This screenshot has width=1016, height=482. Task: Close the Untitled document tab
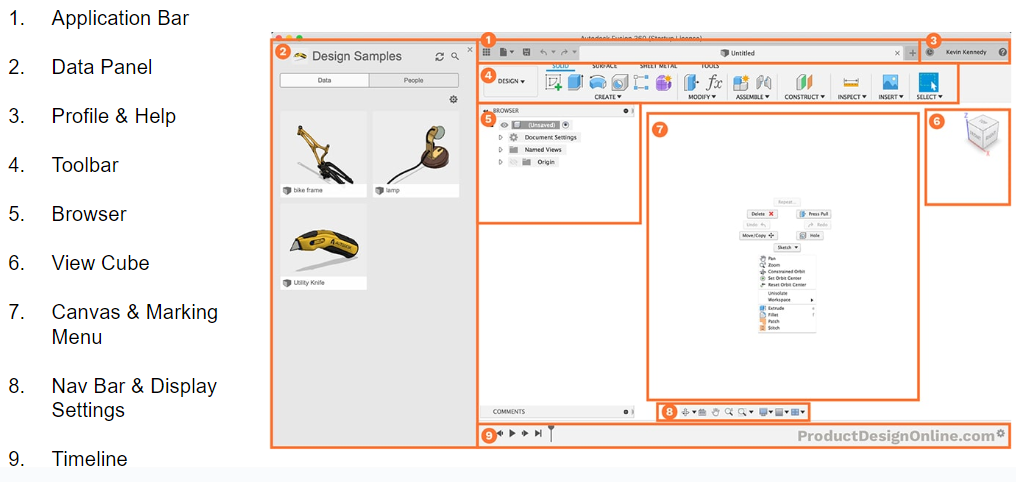coord(897,53)
